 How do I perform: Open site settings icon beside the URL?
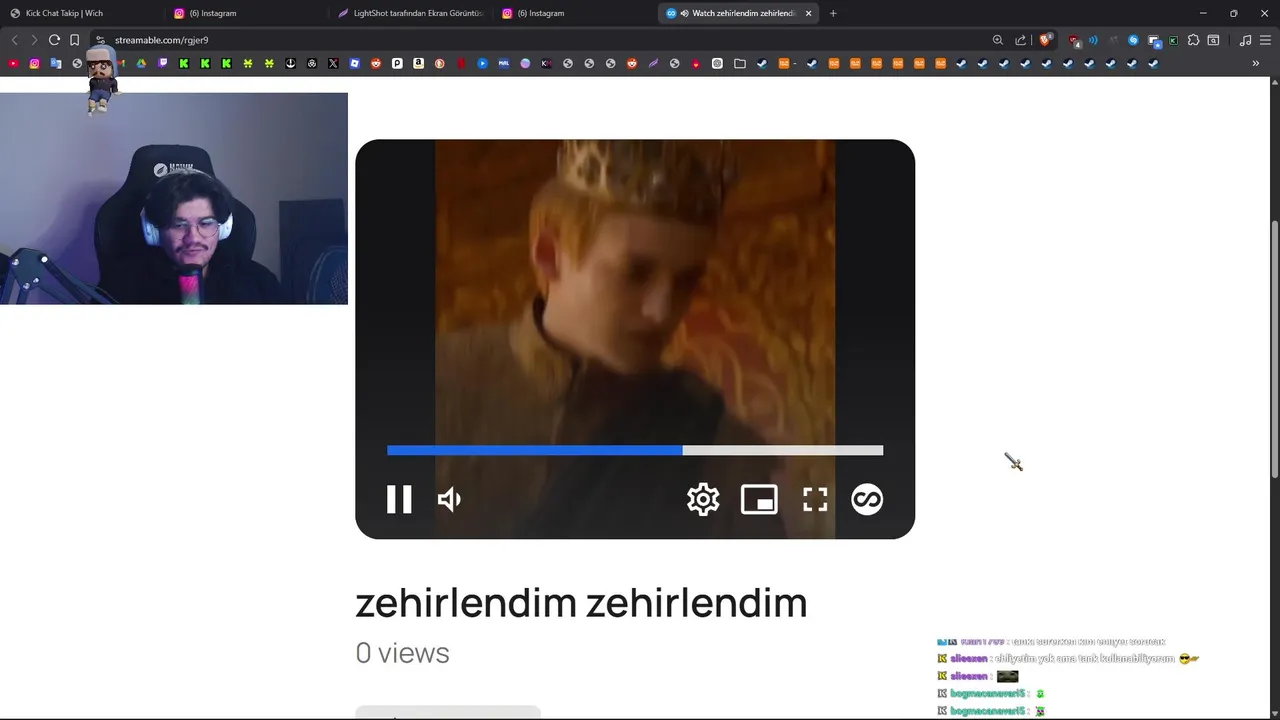click(x=100, y=40)
